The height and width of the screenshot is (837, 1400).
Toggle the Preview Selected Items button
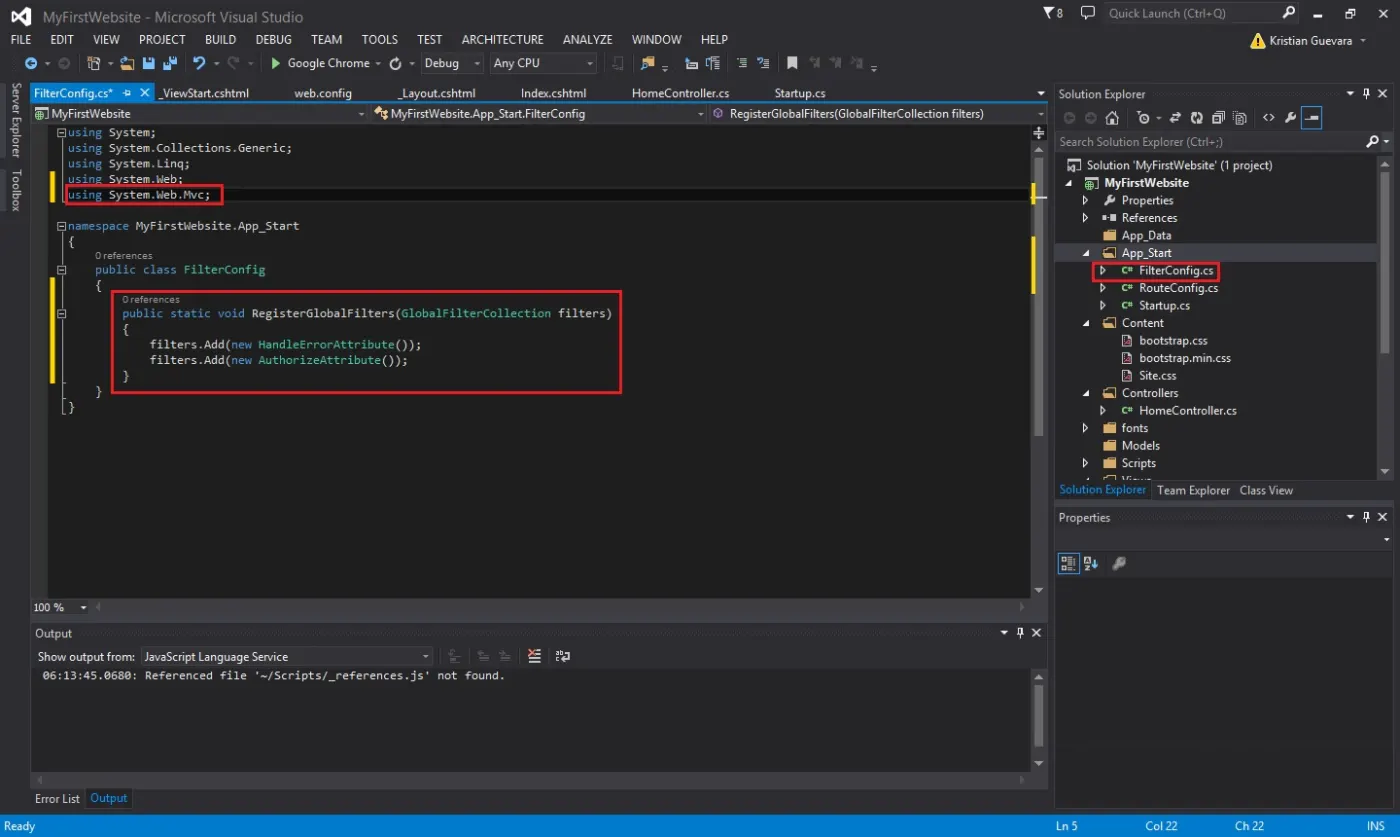pyautogui.click(x=1312, y=118)
